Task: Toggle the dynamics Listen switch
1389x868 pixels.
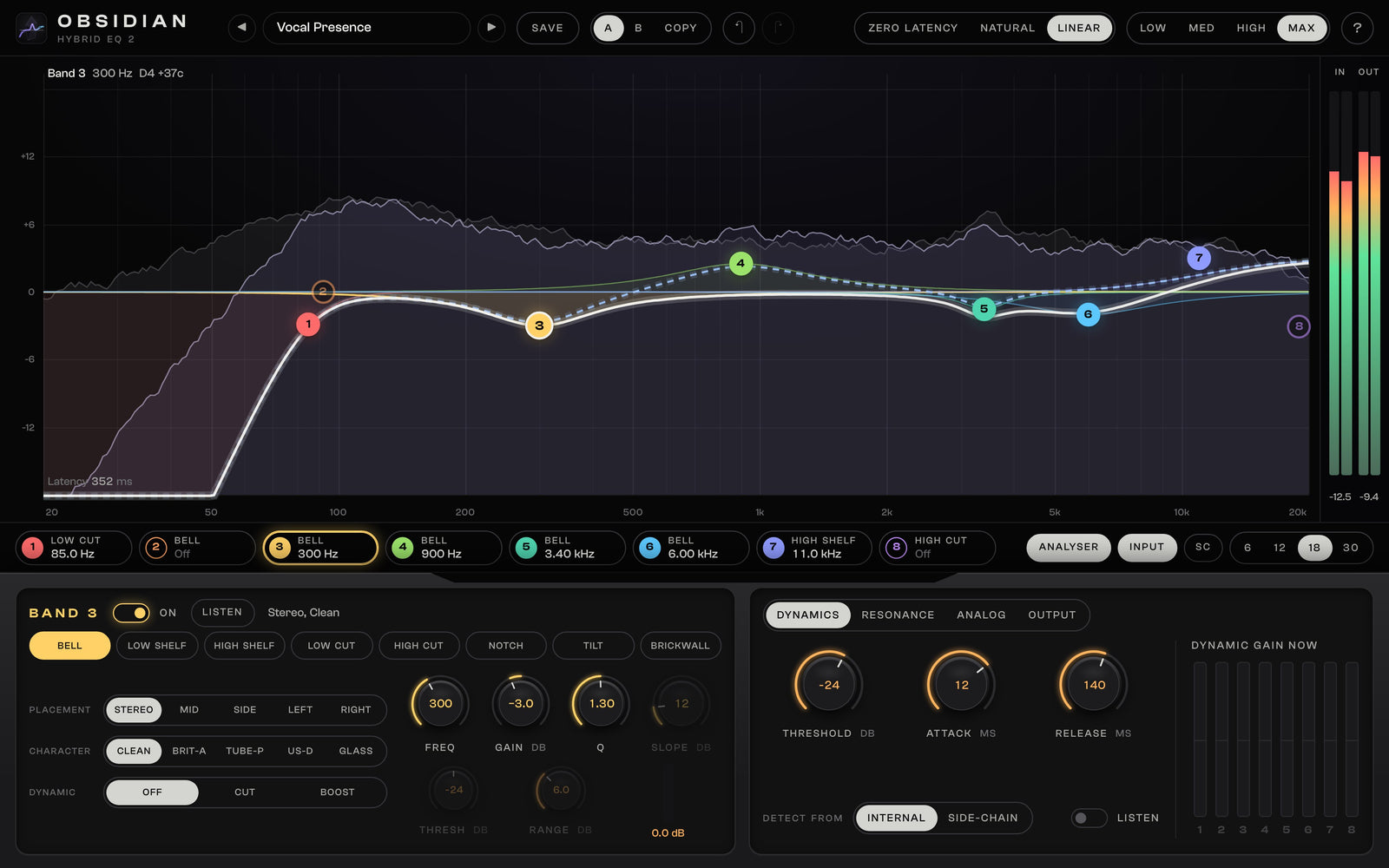Action: click(x=1089, y=818)
